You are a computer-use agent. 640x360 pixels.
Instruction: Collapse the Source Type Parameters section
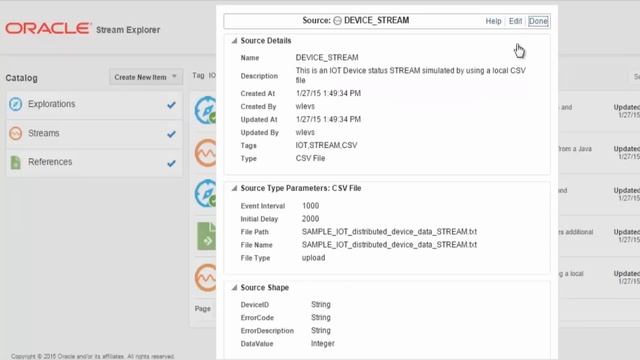point(234,188)
